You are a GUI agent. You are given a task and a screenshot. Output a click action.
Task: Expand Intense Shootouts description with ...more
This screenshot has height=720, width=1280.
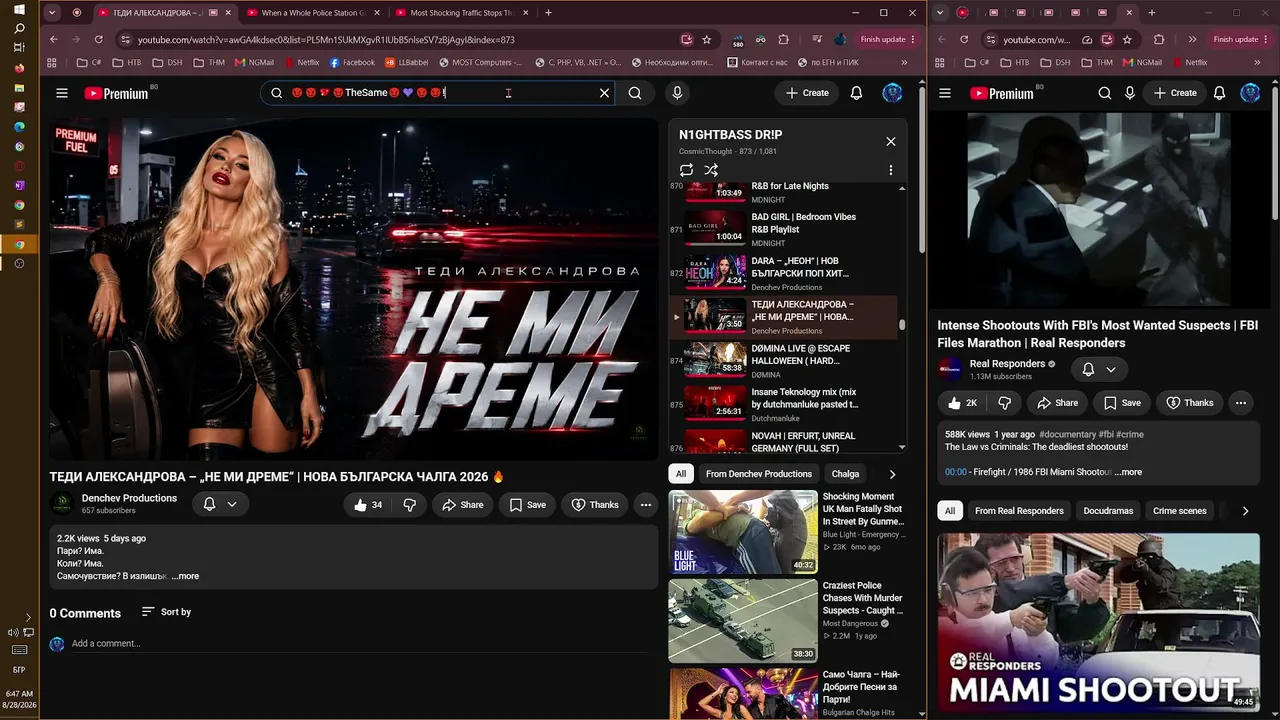[x=1128, y=472]
